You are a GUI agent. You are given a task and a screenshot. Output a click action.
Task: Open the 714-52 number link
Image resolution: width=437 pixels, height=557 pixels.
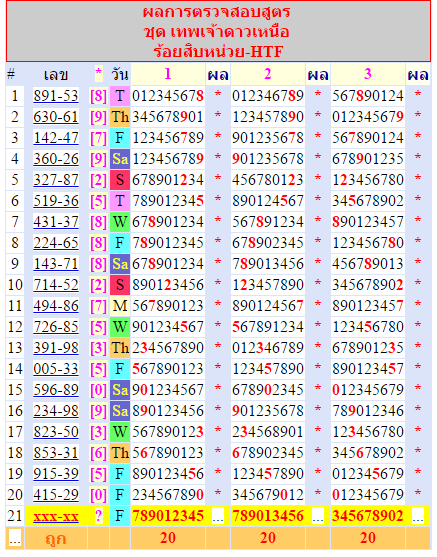tap(56, 285)
